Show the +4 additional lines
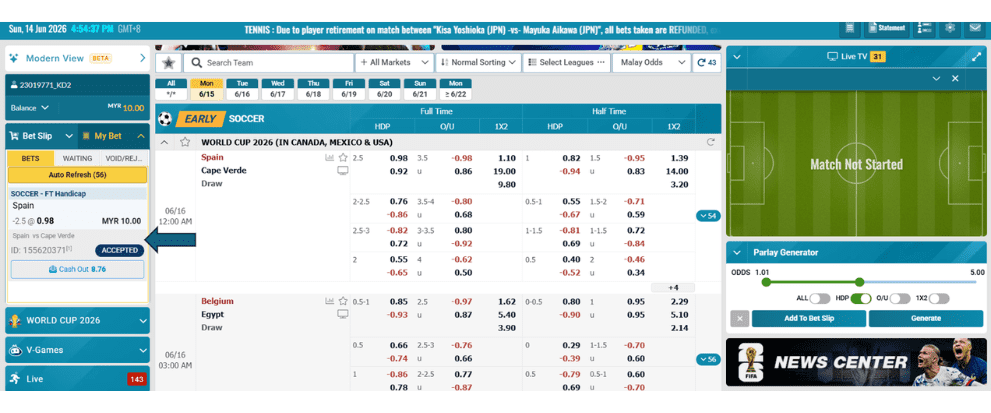Screen dimensions: 991x413 click(x=673, y=288)
